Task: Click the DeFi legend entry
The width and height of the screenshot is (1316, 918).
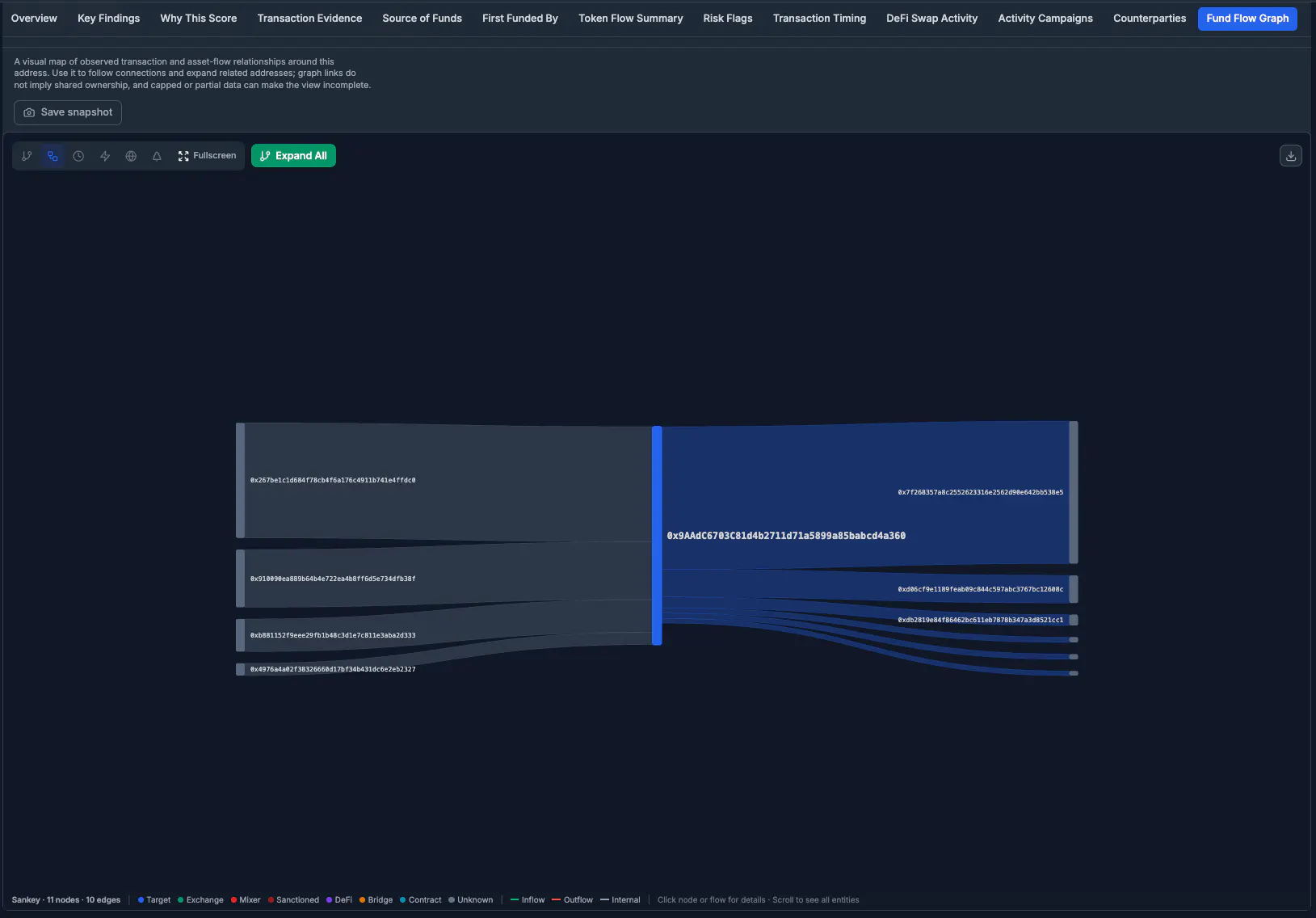Action: click(x=339, y=900)
